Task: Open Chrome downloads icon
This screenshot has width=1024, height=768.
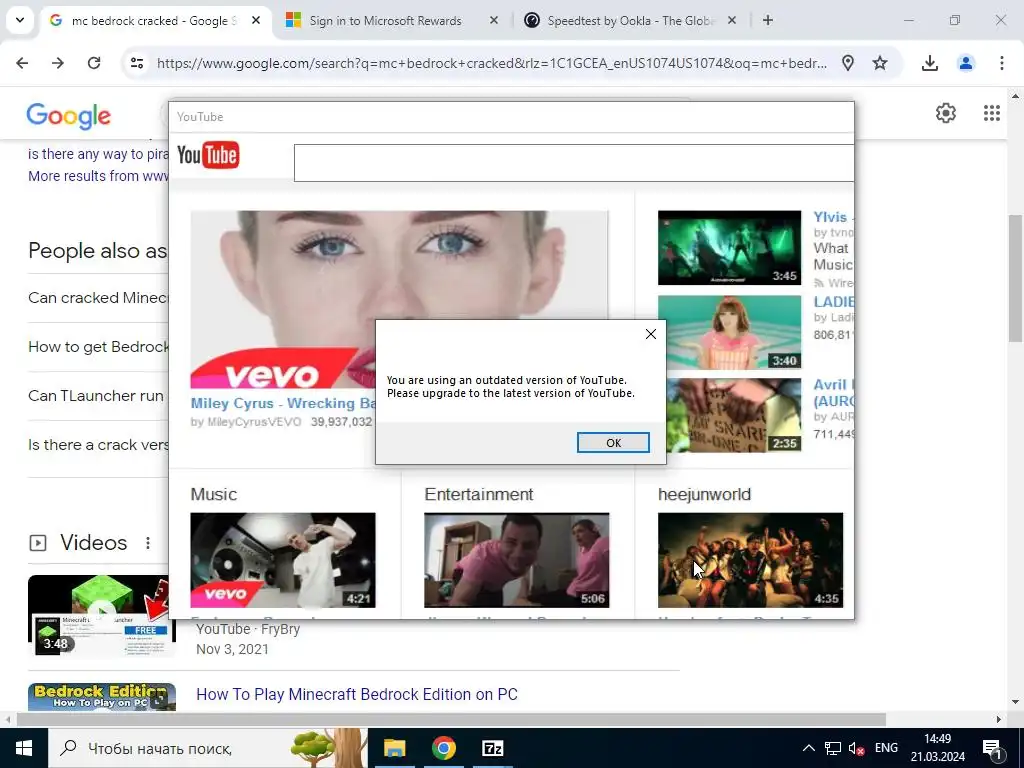Action: (x=929, y=63)
